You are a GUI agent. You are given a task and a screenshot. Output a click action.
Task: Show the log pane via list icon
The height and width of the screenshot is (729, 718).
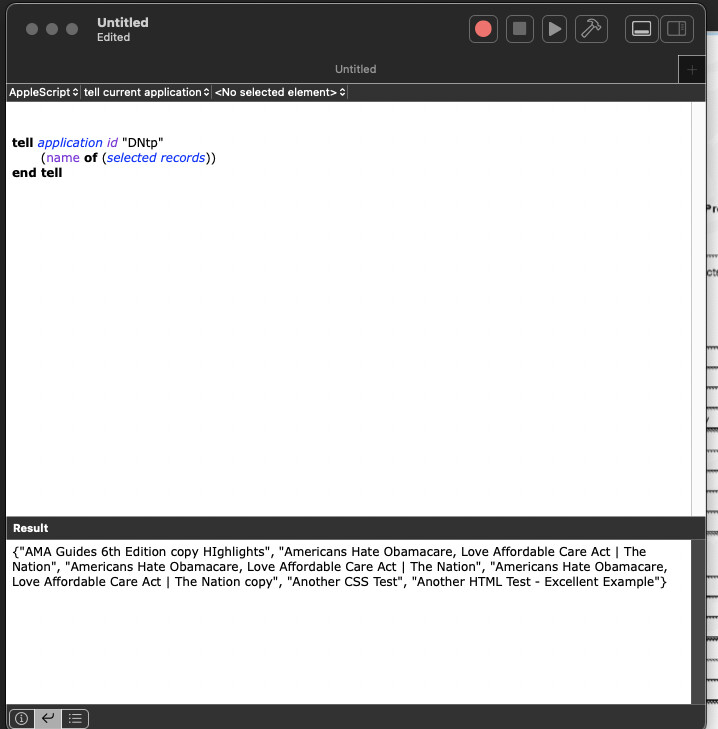point(75,718)
